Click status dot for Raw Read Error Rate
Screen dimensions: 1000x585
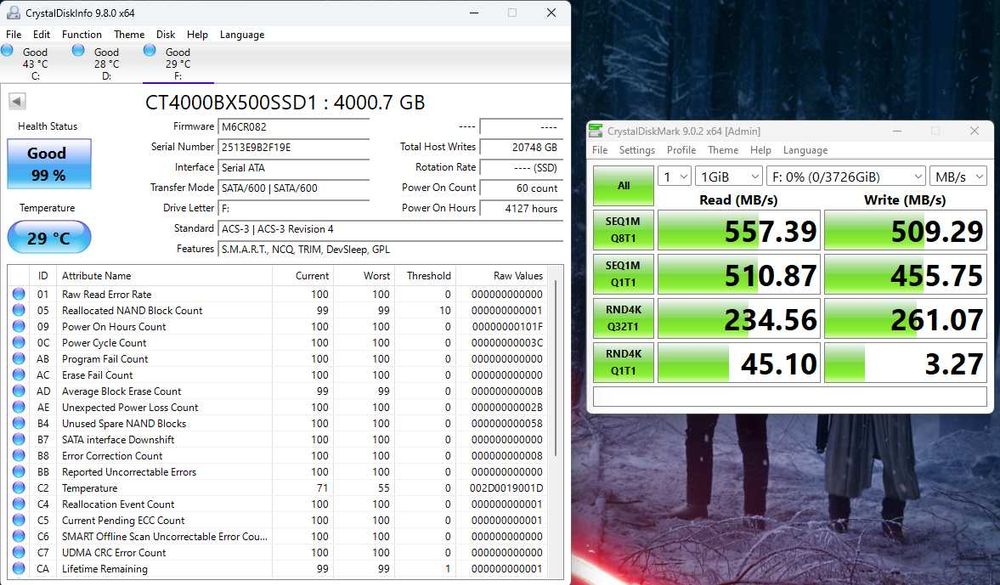click(x=18, y=294)
